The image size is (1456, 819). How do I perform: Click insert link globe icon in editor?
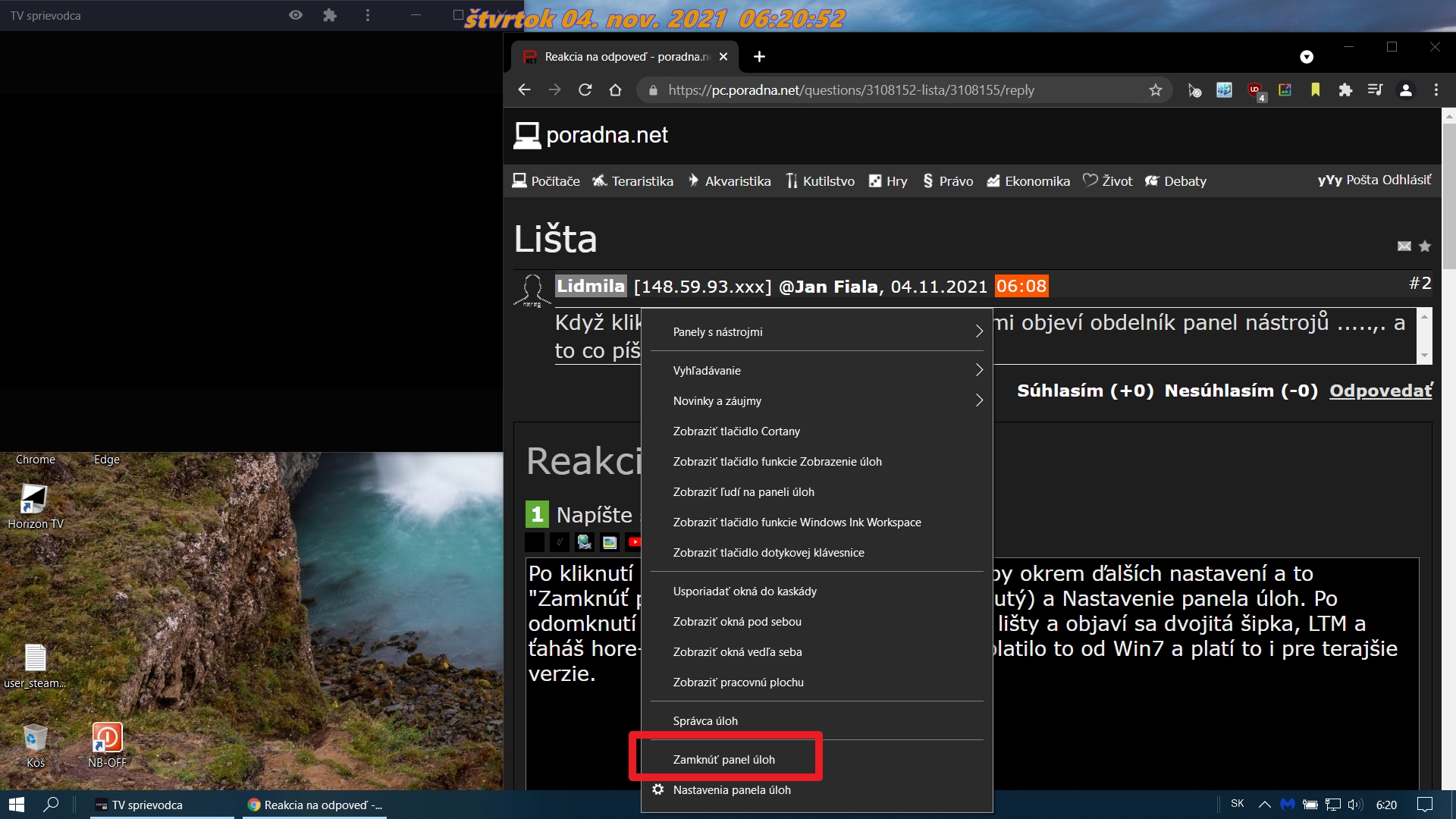pos(584,541)
